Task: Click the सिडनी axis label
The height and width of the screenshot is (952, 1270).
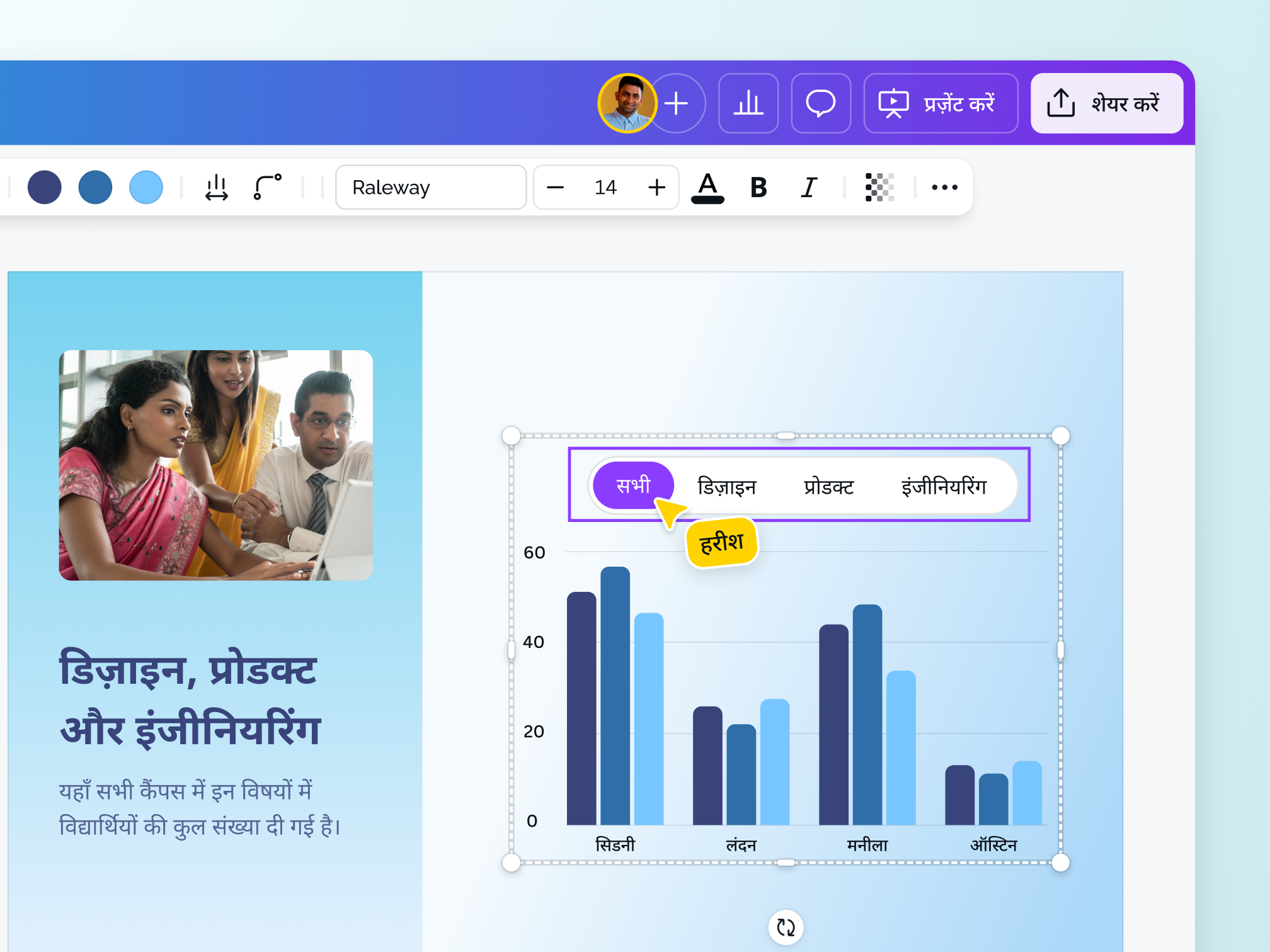Action: (615, 844)
